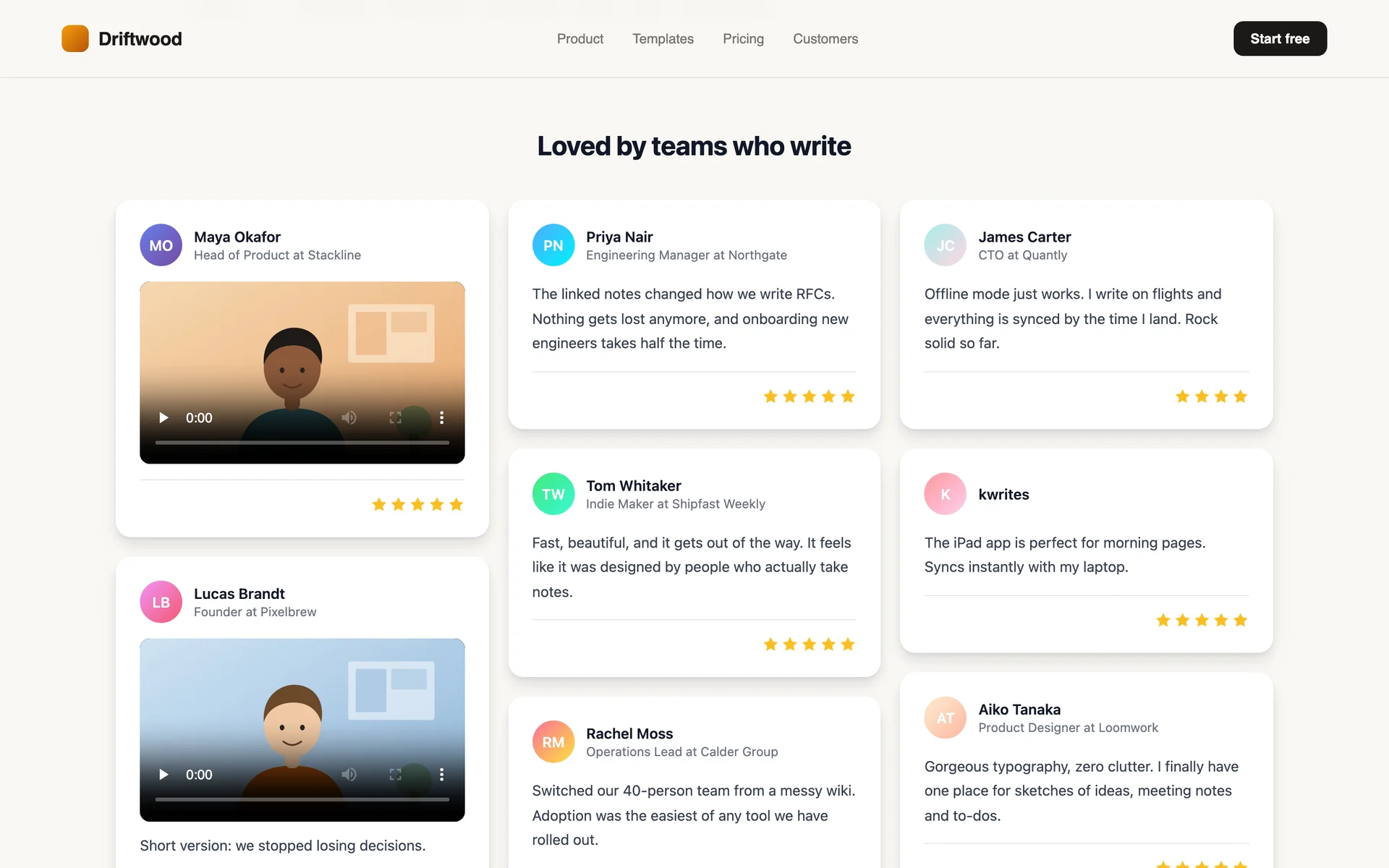1389x868 pixels.
Task: Click "Operations Lead at Calder Group"
Action: click(x=681, y=752)
